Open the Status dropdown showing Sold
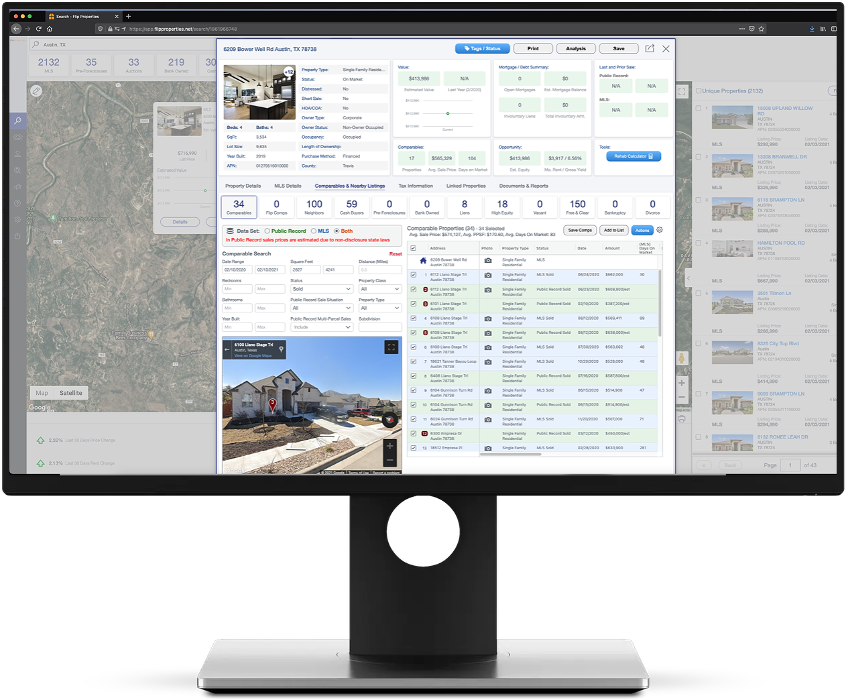Screen dimensions: 846x700 point(322,289)
